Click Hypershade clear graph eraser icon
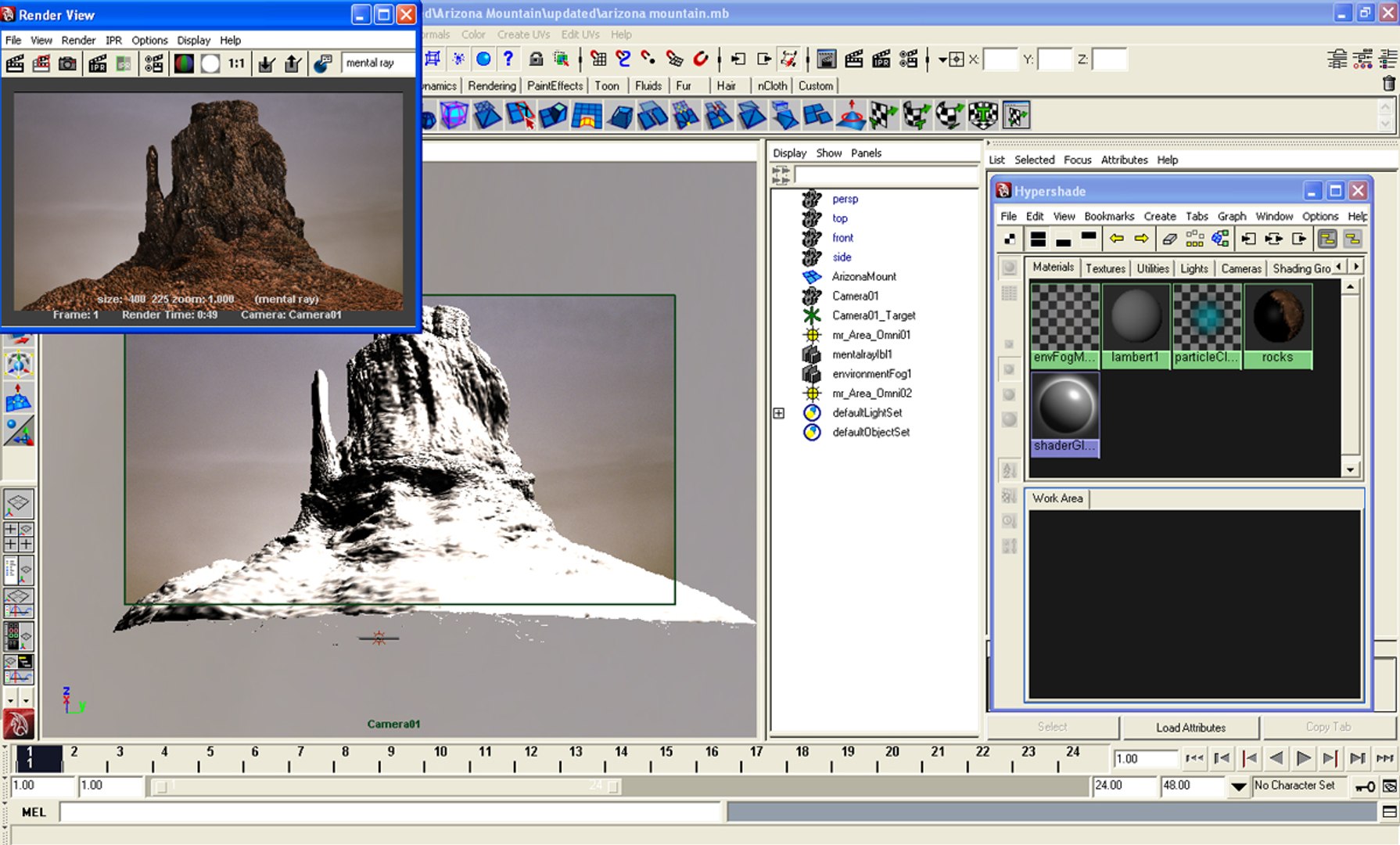This screenshot has width=1400, height=845. [1169, 239]
